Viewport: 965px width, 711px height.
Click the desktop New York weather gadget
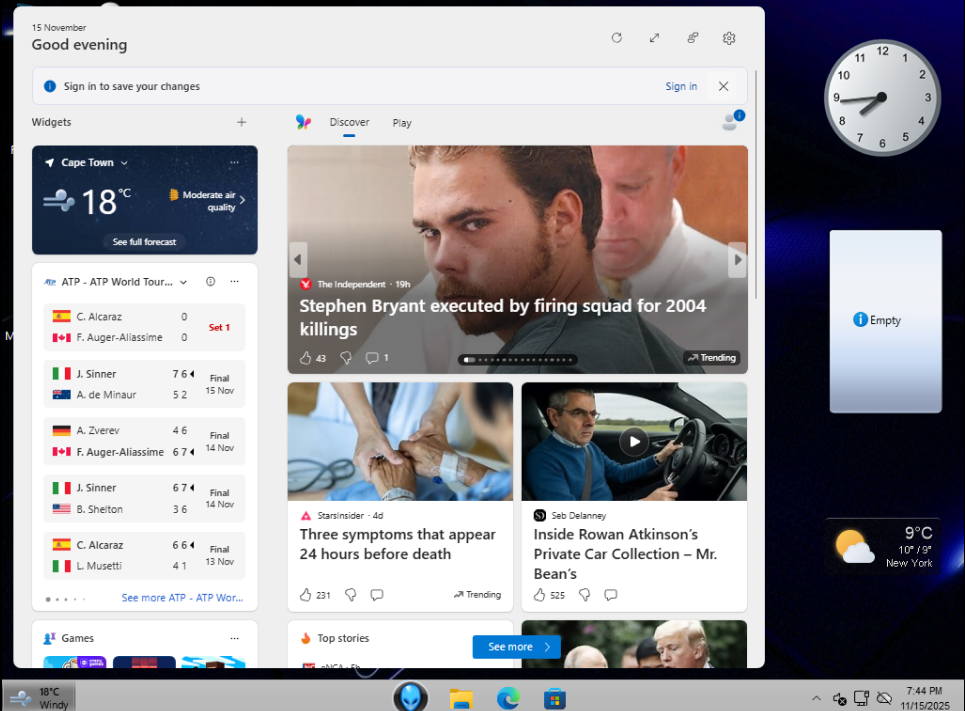pos(883,546)
